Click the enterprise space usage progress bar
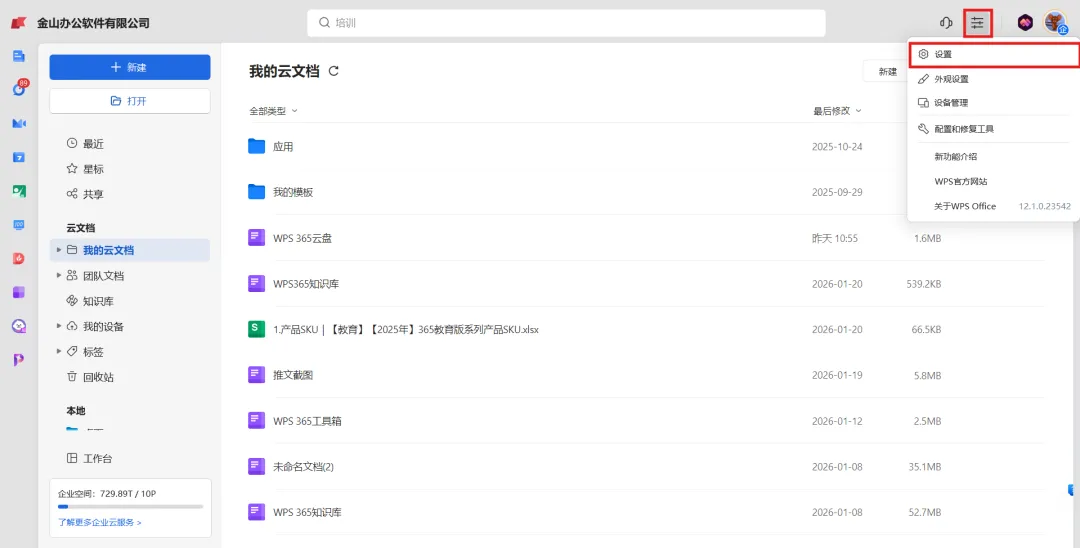Screen dimensions: 1080x548 click(x=130, y=507)
